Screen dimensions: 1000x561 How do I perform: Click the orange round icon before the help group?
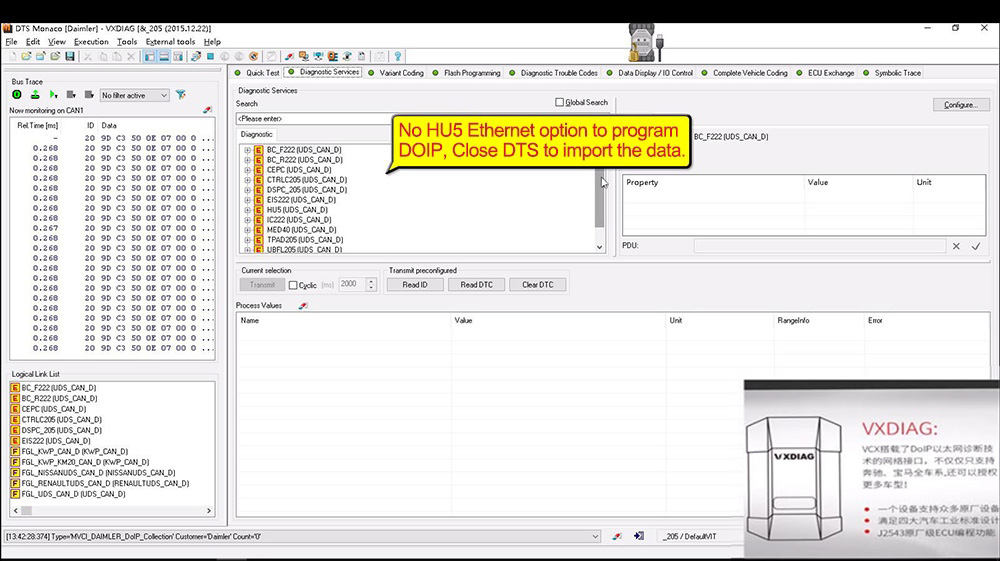(253, 57)
